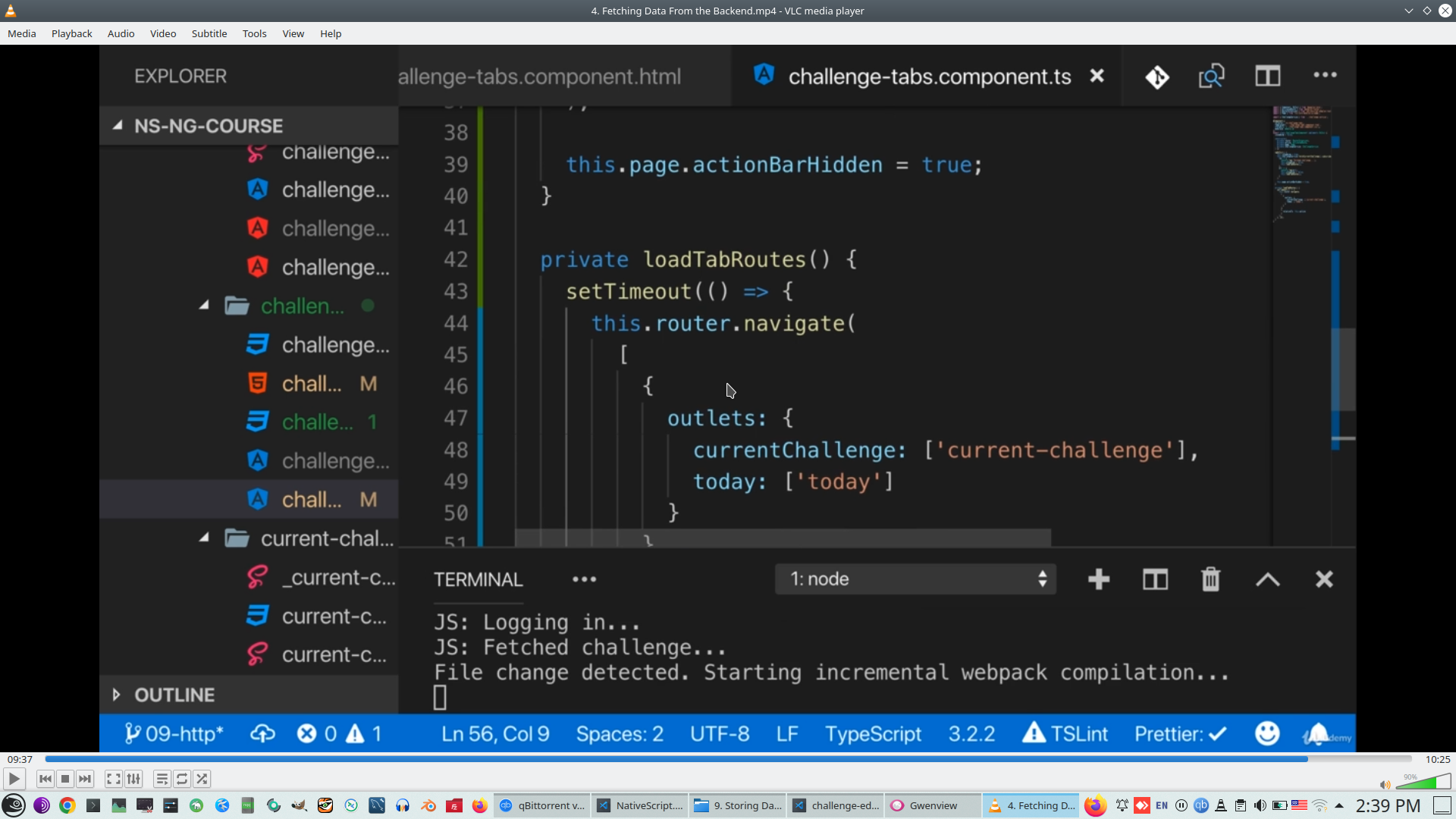The image size is (1456, 819).
Task: Open extended settings equalizer icon
Action: 133,779
